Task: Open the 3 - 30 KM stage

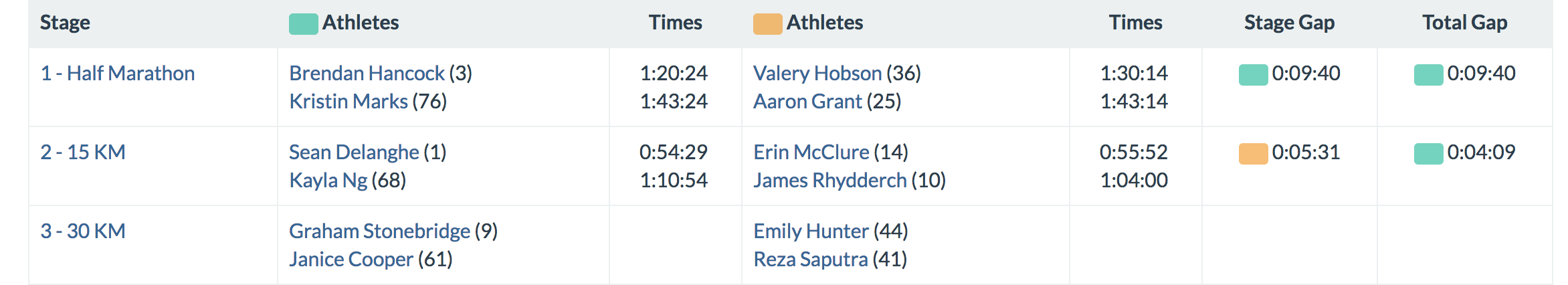Action: pos(83,231)
